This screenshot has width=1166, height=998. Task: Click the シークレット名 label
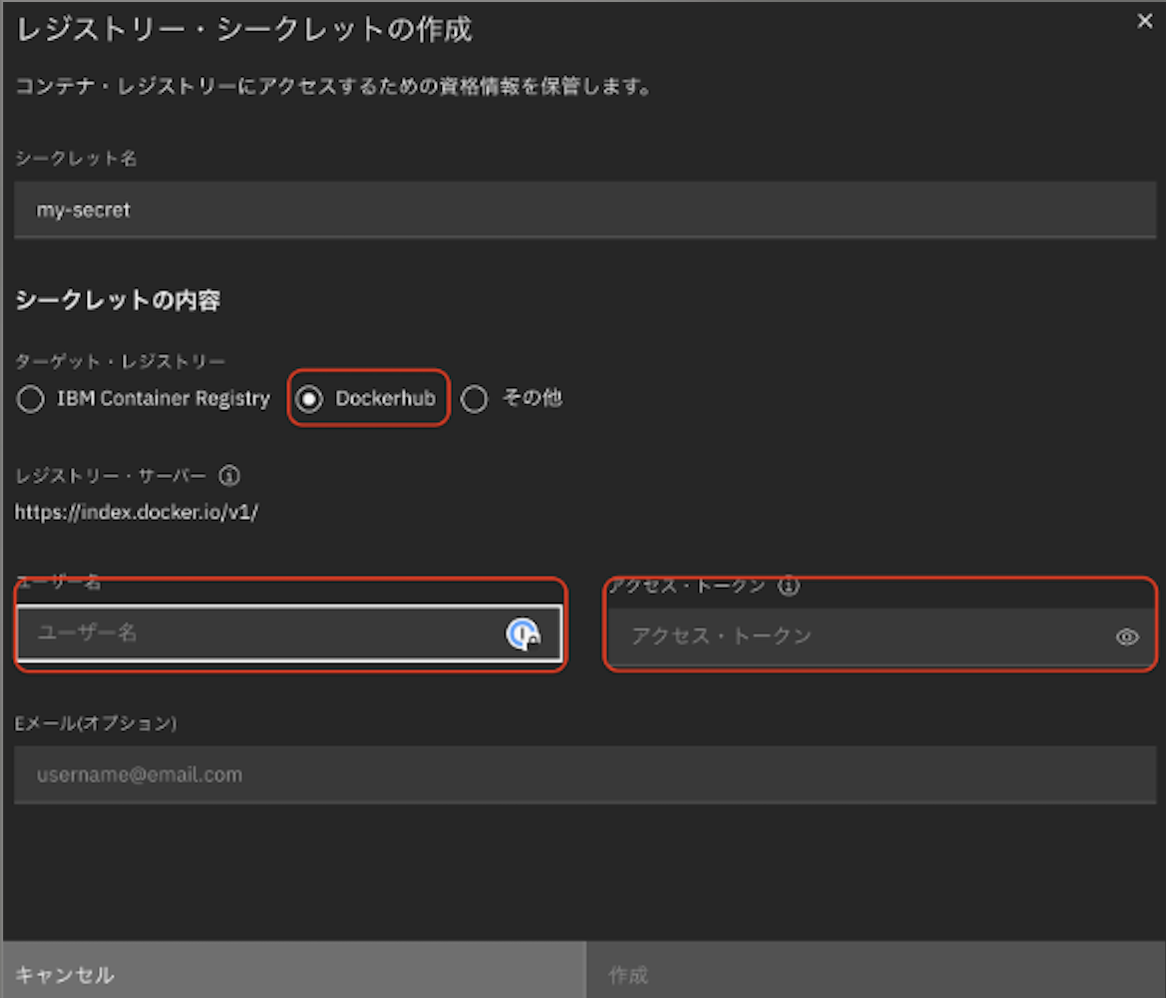click(x=76, y=158)
